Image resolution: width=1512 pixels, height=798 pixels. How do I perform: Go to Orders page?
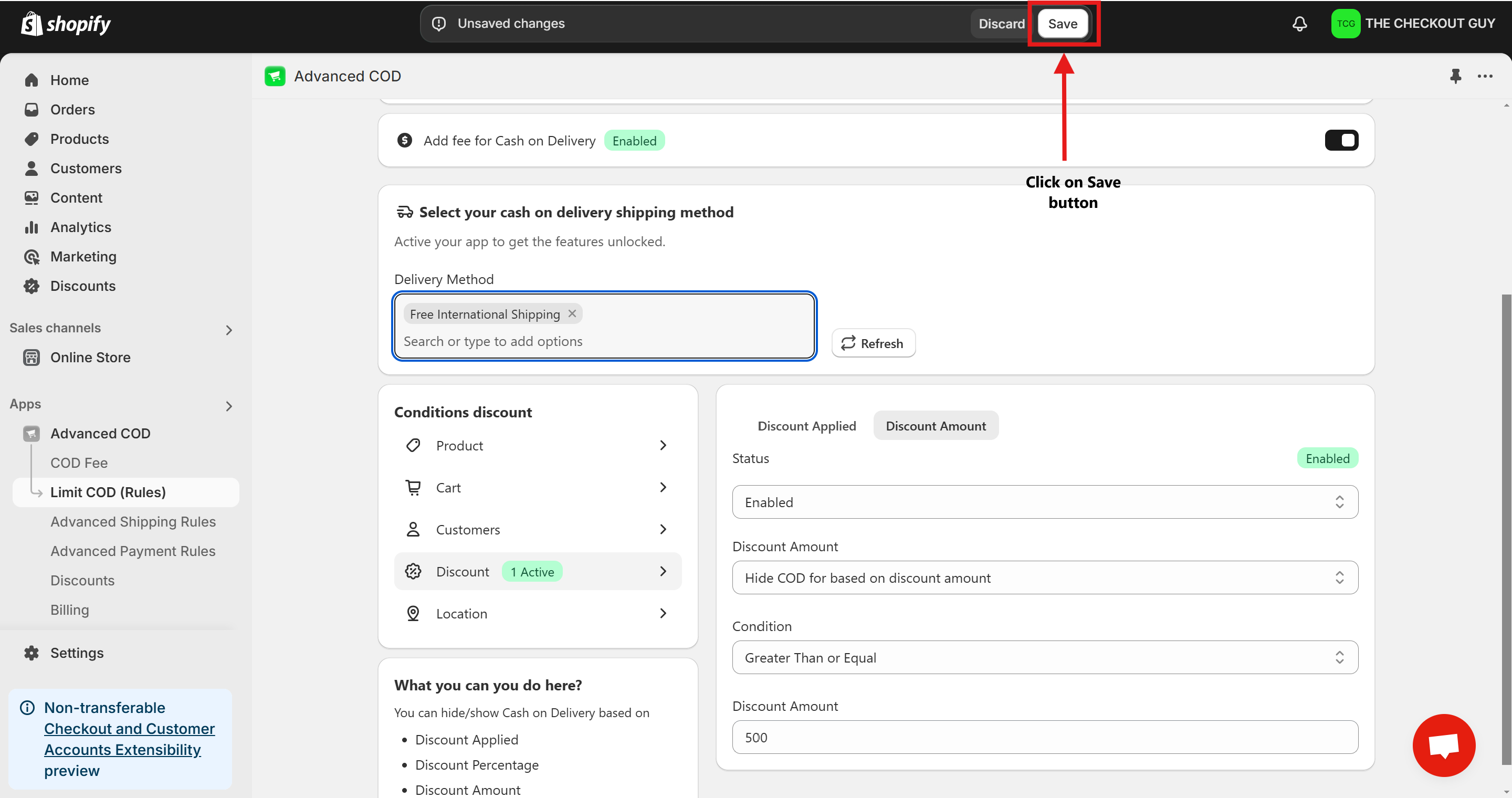(72, 109)
